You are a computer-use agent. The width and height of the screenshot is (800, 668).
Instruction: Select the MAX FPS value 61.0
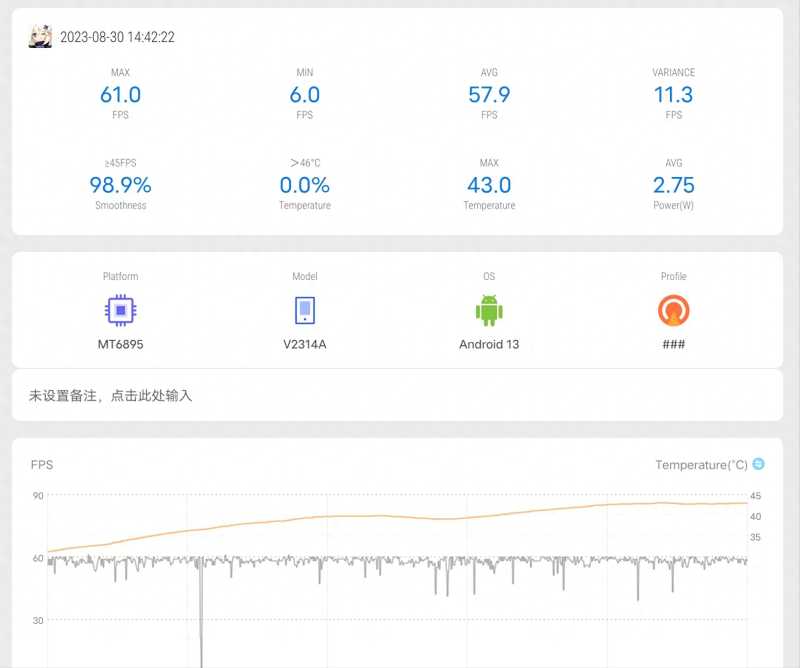pos(120,95)
